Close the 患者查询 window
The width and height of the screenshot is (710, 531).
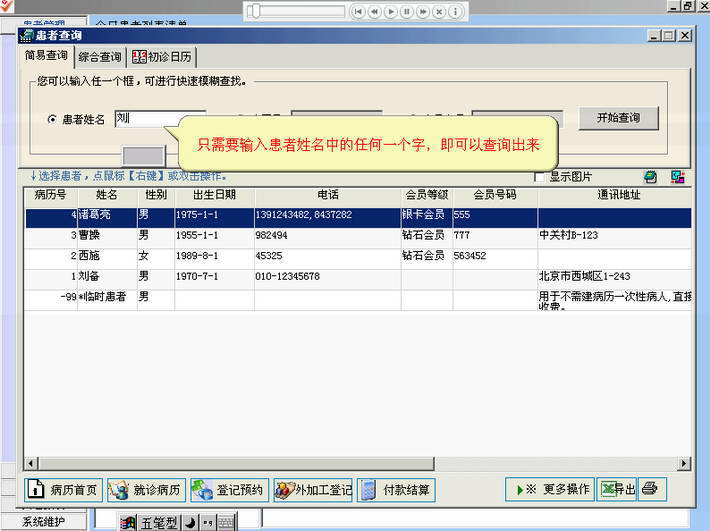coord(686,35)
